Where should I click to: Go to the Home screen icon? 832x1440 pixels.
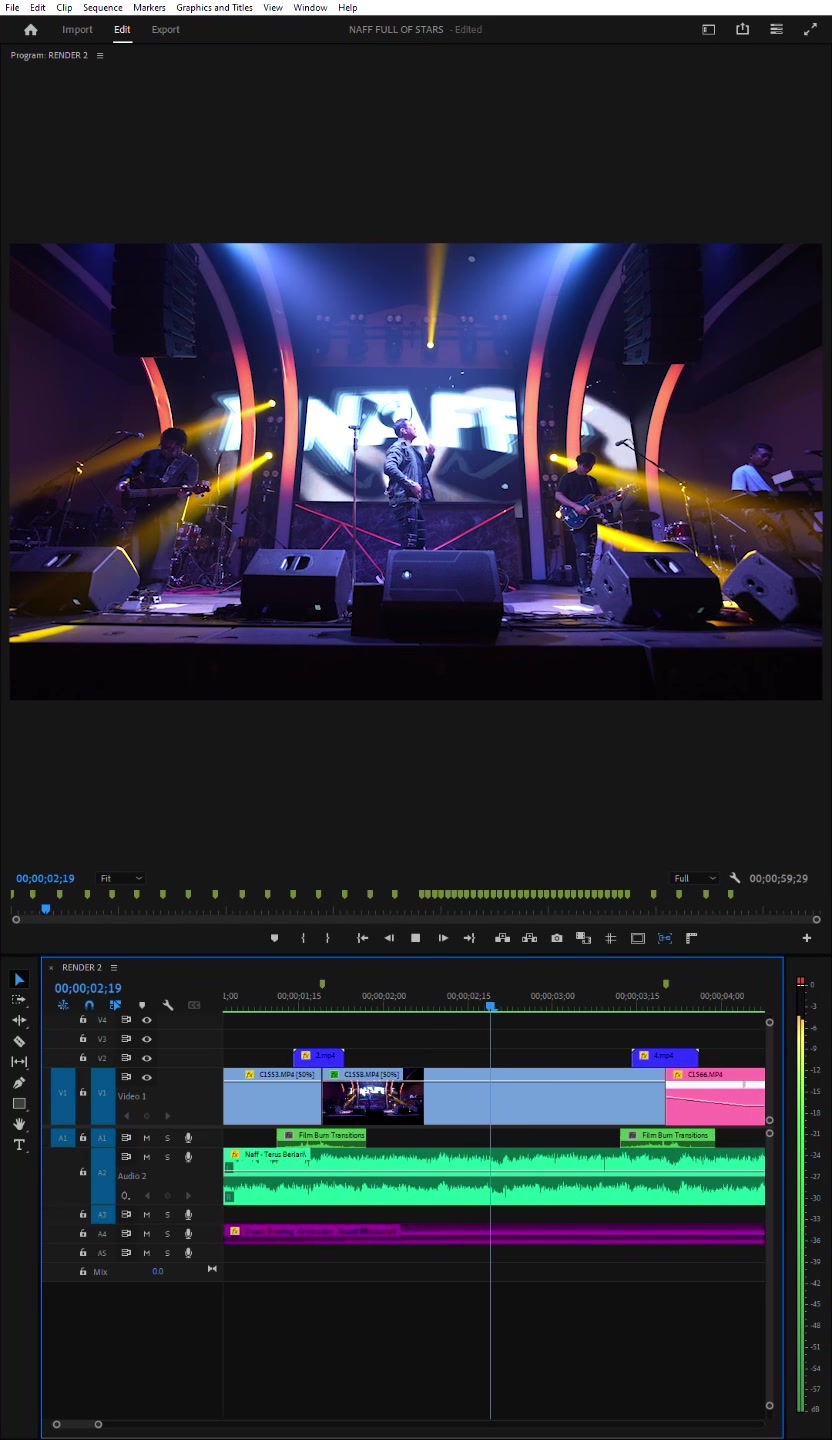click(31, 30)
